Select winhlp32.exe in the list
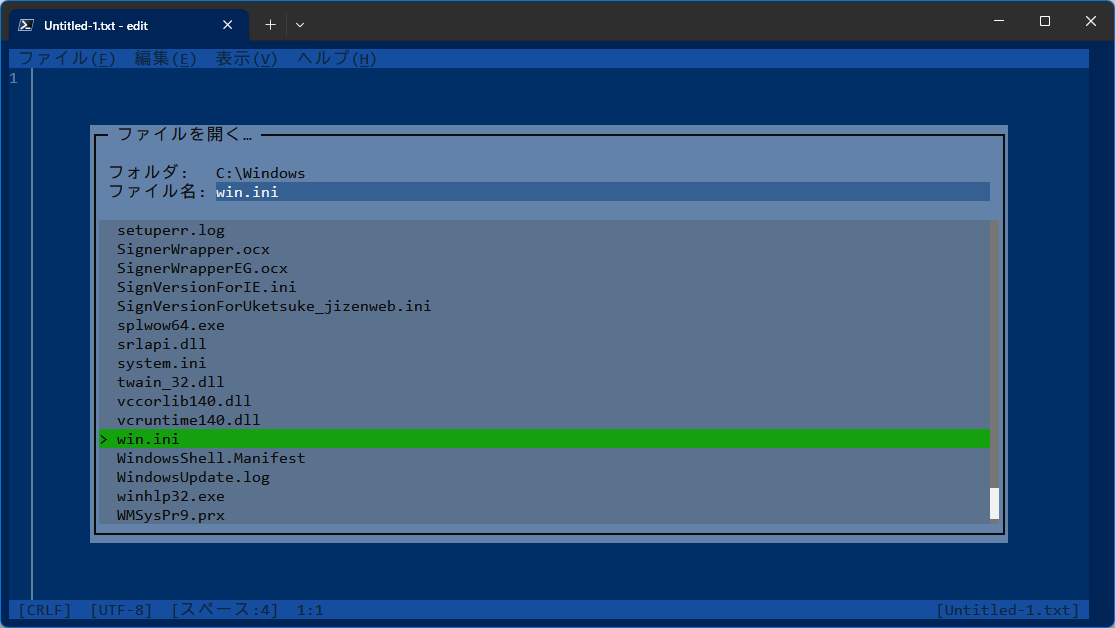The width and height of the screenshot is (1115, 628). [x=545, y=496]
